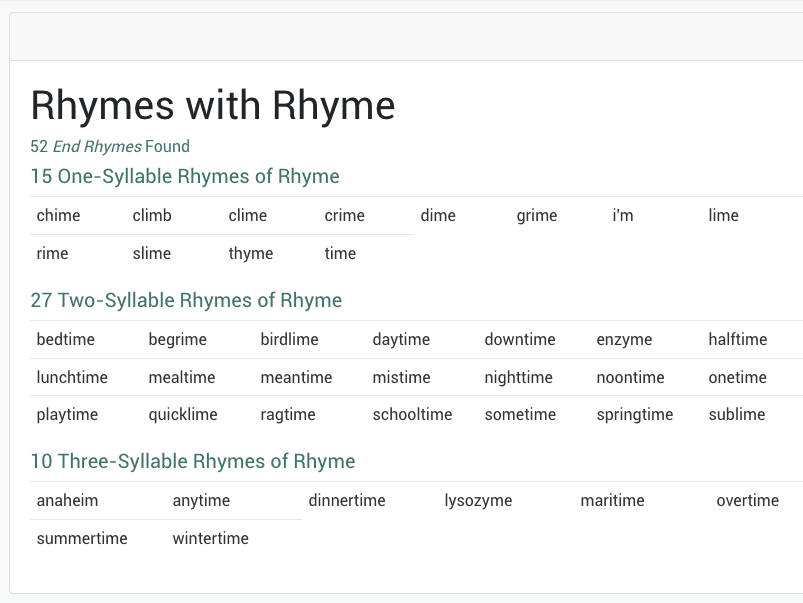
Task: Choose 'nighttime' from the rhyme list
Action: tap(517, 377)
